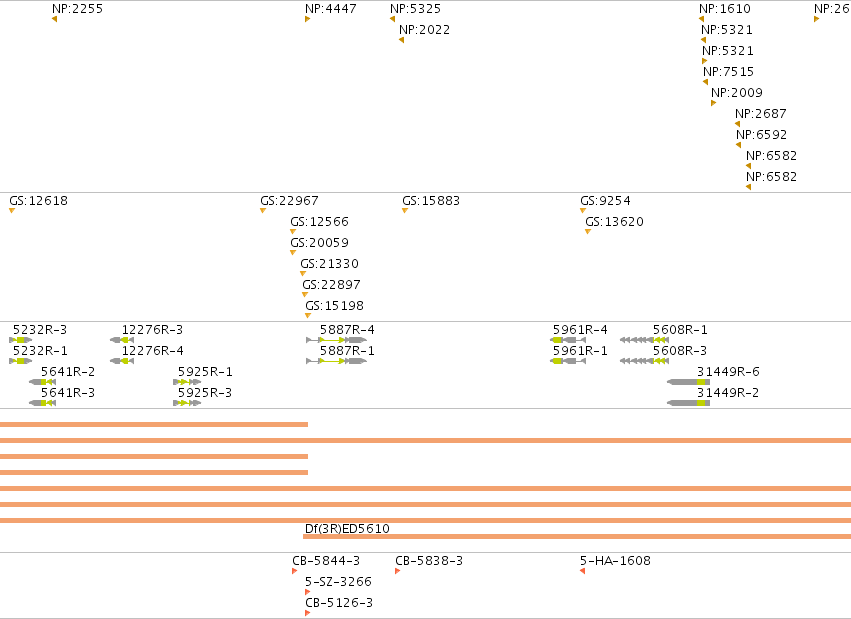The height and width of the screenshot is (619, 851).
Task: Click the marker below NP:2009
Action: (714, 103)
